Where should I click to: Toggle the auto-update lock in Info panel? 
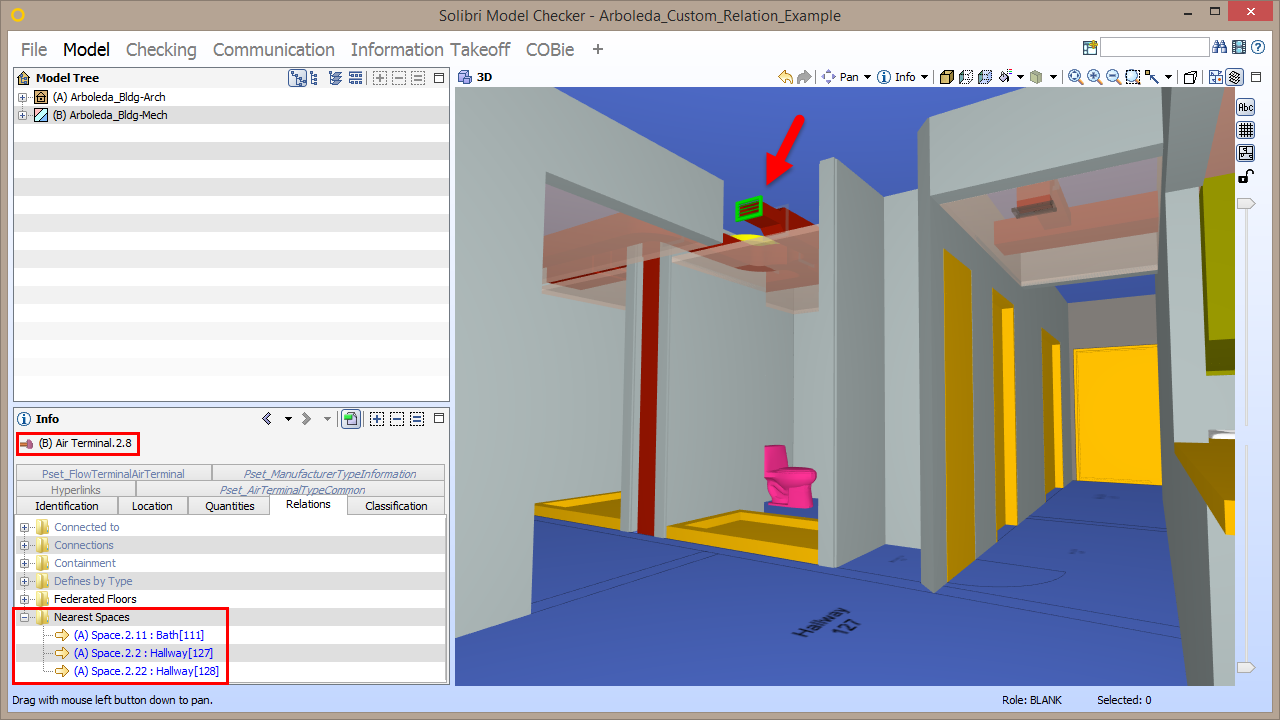[x=350, y=418]
